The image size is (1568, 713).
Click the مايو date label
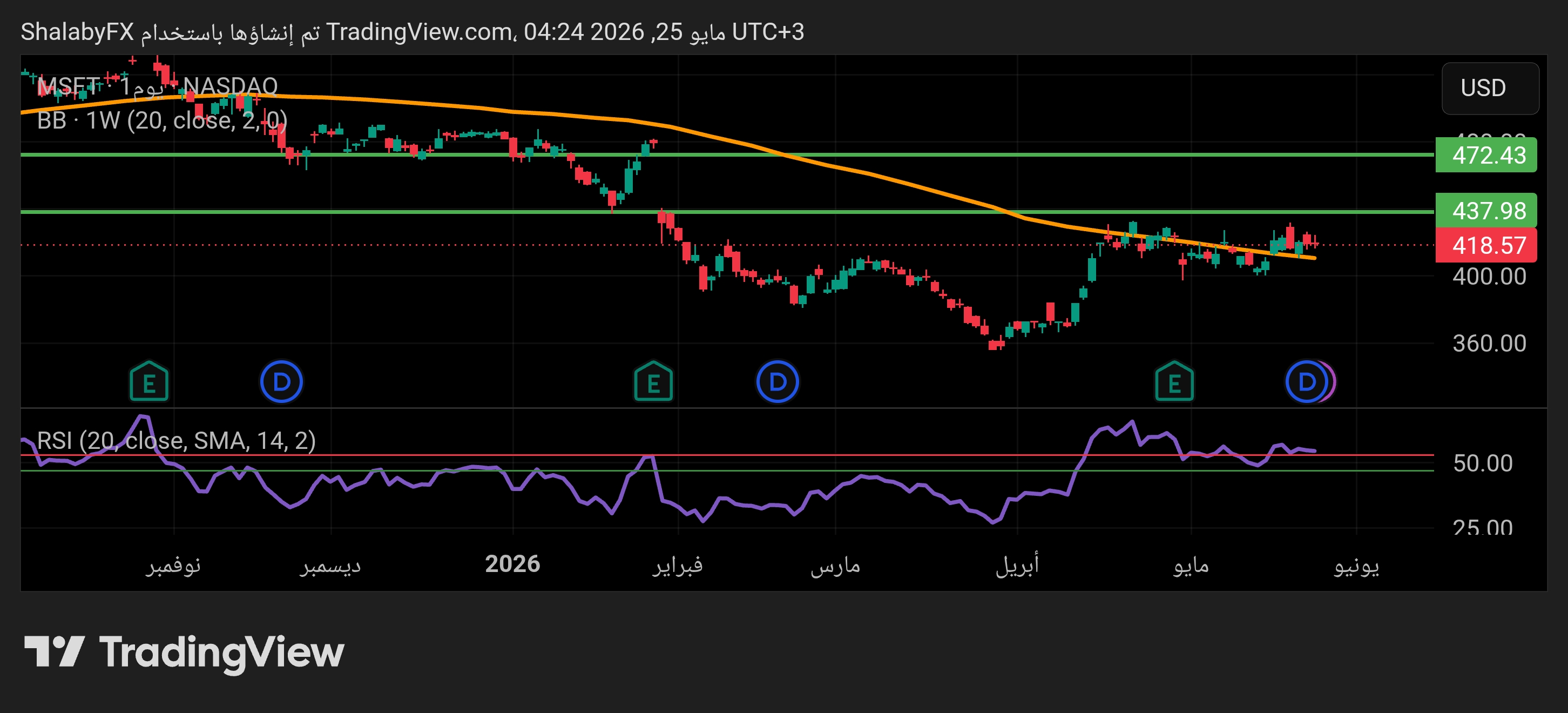click(1191, 565)
